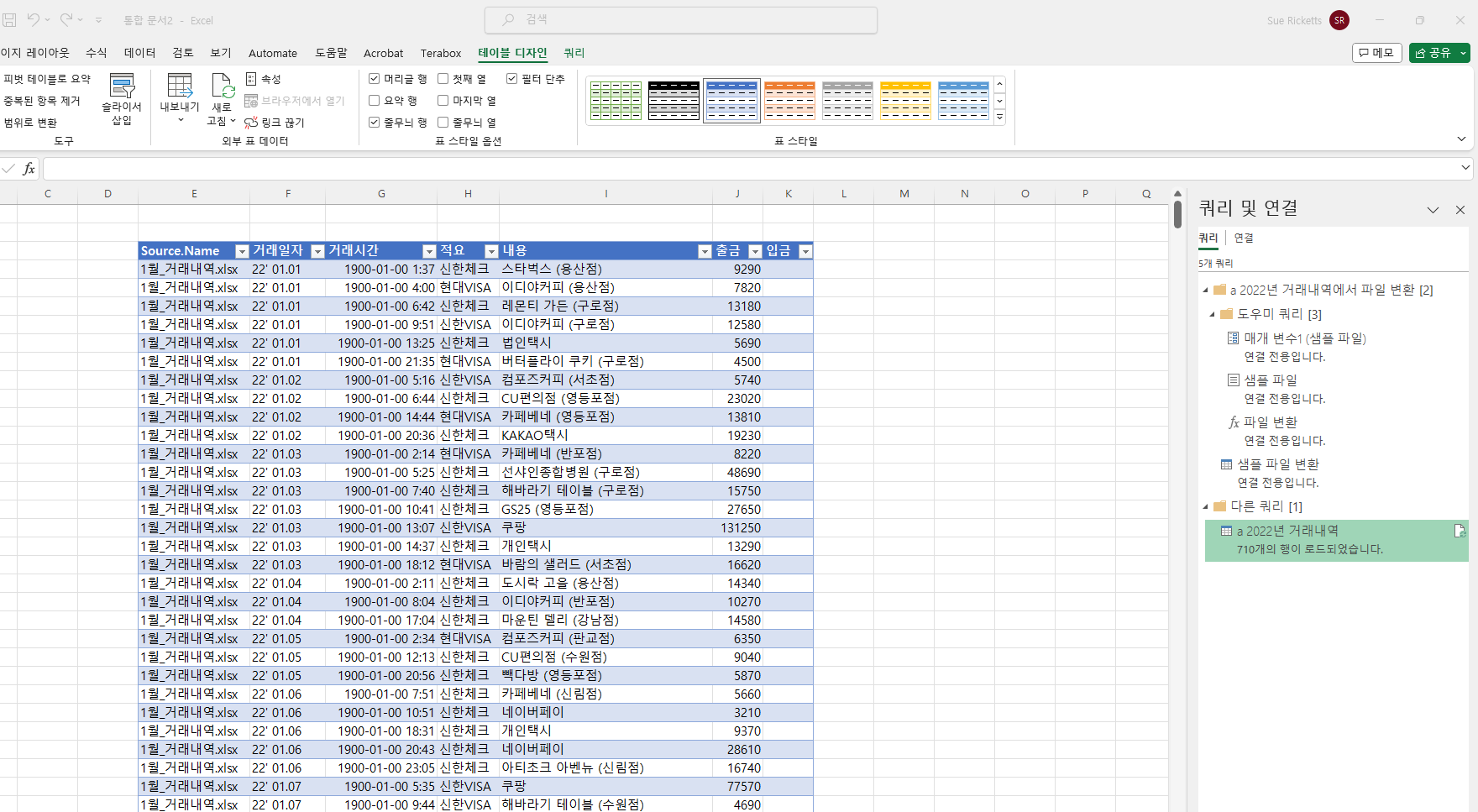Collapse the 도우미 쿼리 [3] folder
Image resolution: width=1478 pixels, height=812 pixels.
(x=1212, y=315)
